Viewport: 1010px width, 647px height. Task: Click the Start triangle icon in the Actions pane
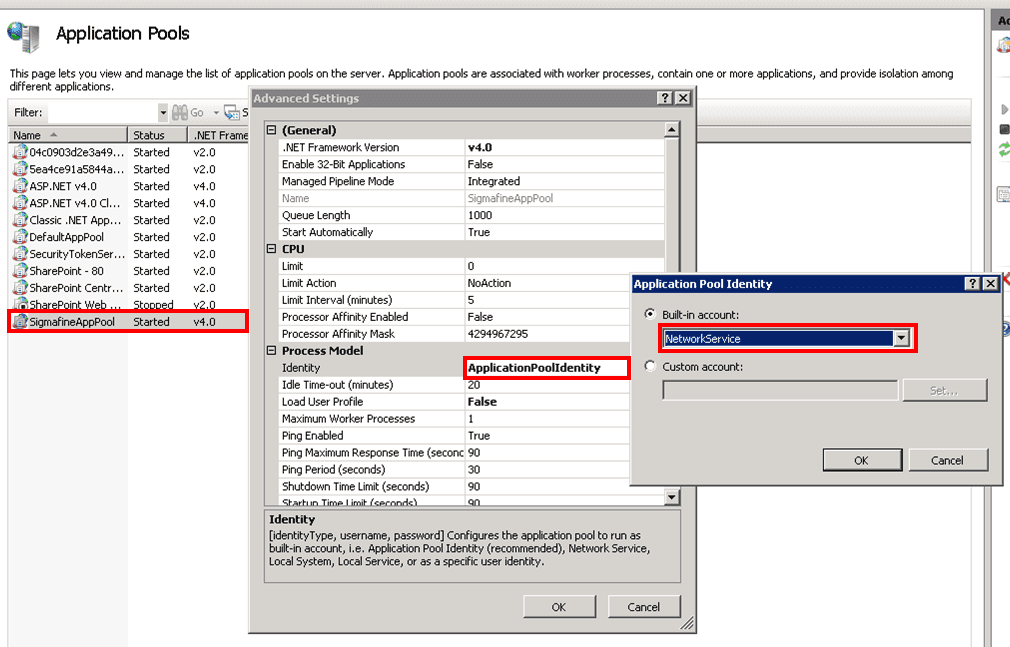pyautogui.click(x=1005, y=109)
